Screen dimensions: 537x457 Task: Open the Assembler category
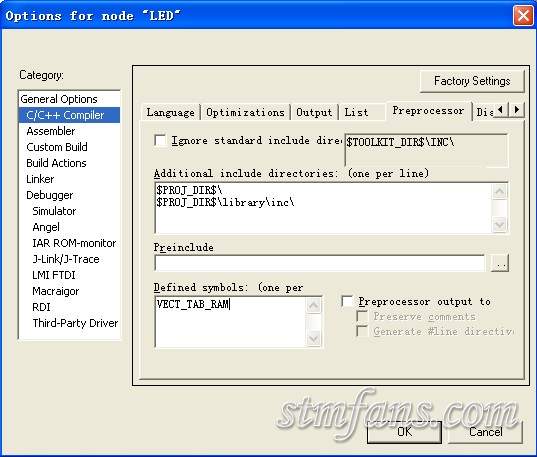pos(51,131)
